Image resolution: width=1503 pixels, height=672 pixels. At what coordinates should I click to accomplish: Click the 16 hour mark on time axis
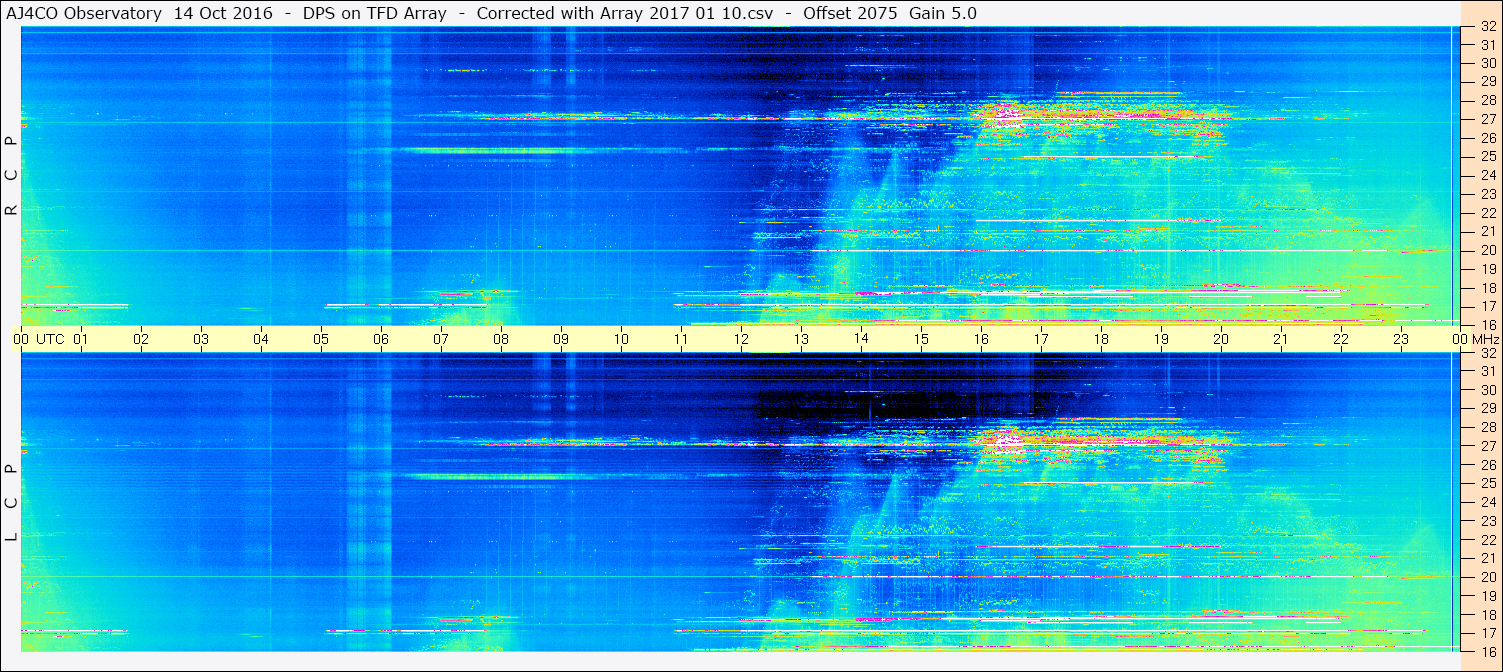981,339
